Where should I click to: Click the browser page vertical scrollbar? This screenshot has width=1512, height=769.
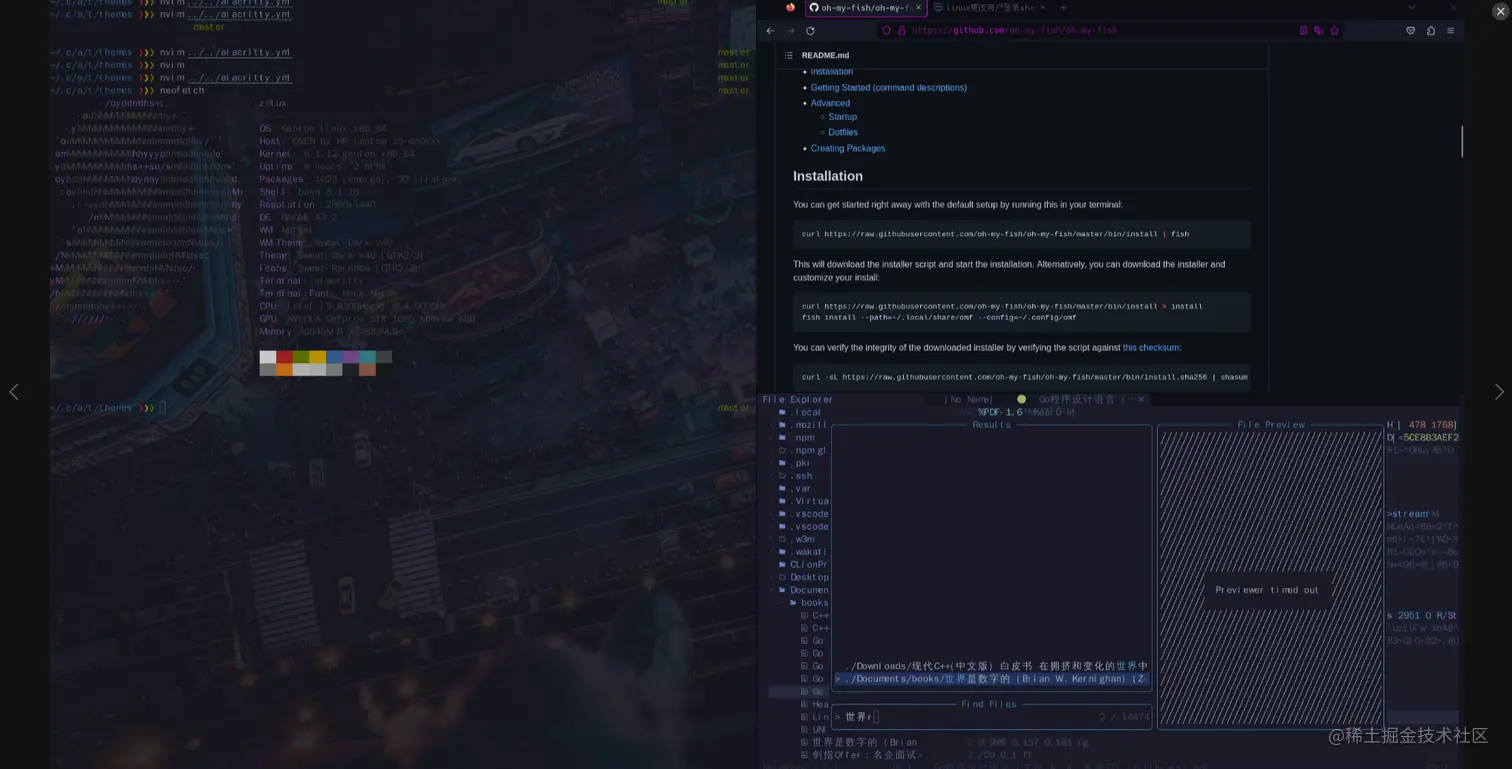point(1462,141)
